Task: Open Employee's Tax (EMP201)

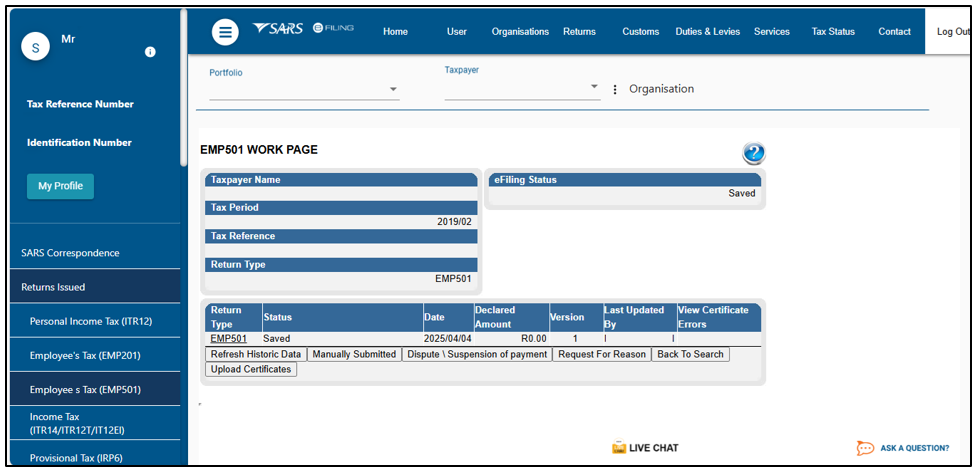Action: point(95,356)
